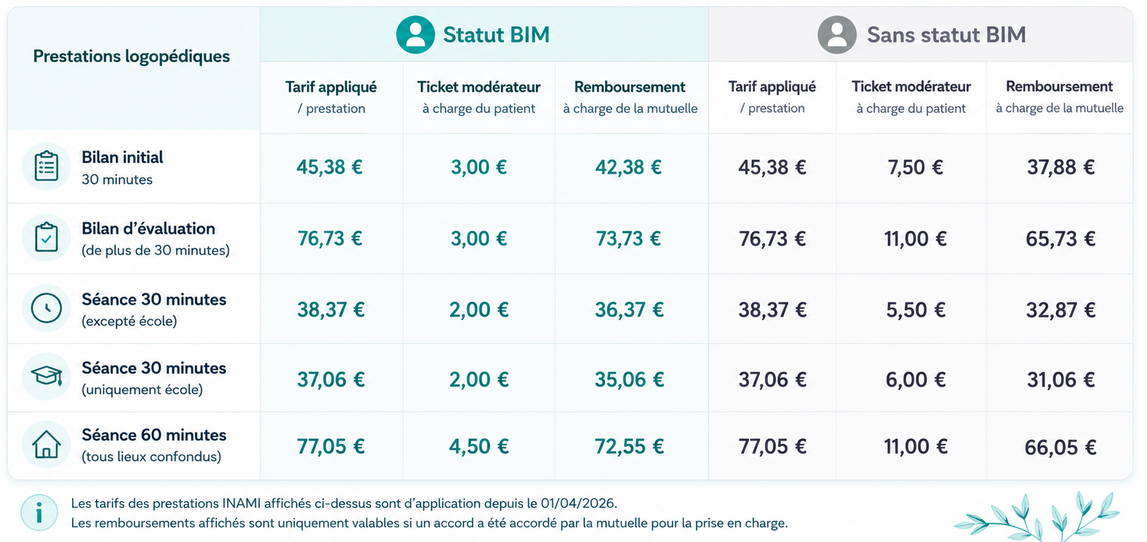
Task: Click the leaf branch decoration
Action: tap(1037, 515)
